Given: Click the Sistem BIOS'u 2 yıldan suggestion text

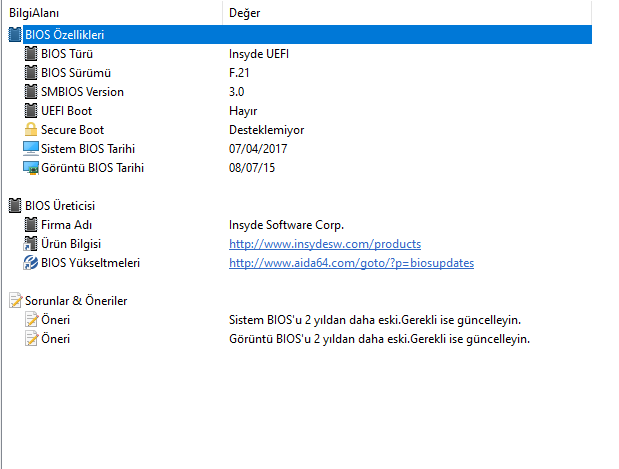Looking at the screenshot, I should (x=375, y=320).
